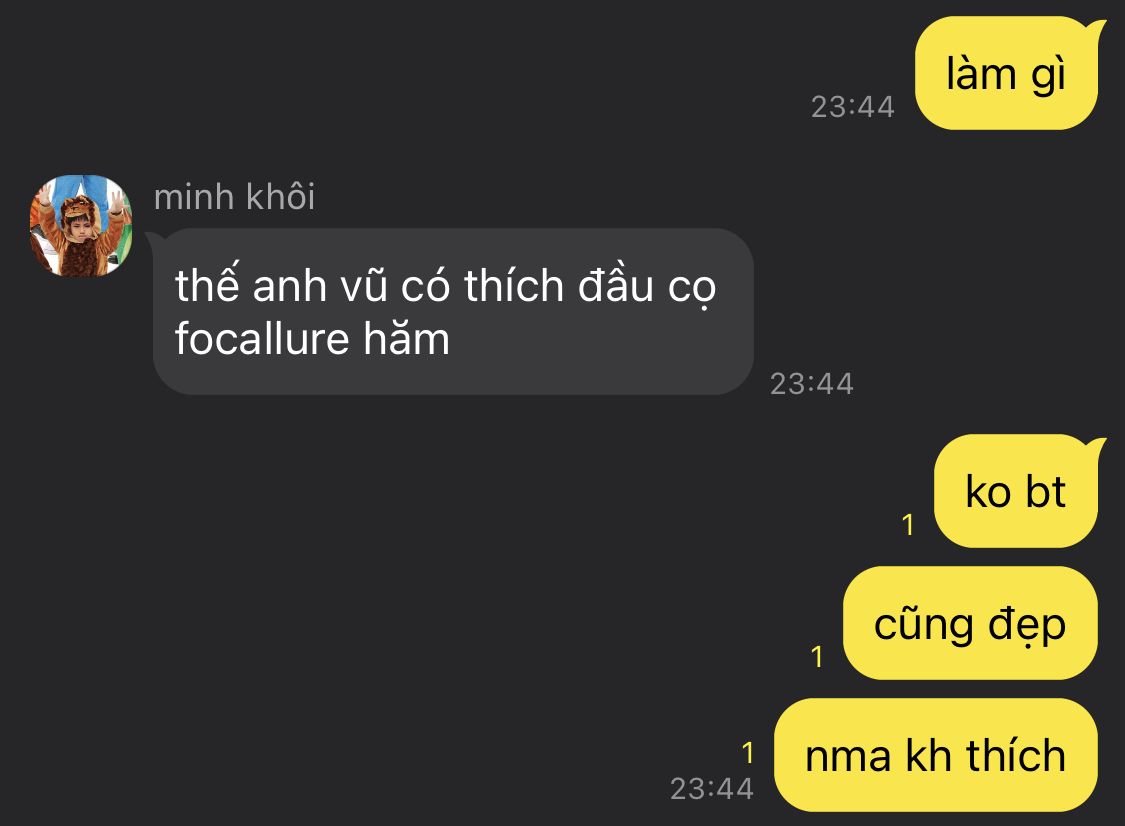The image size is (1125, 826).
Task: Click the 23:44 timestamp beside "nma kh thích"
Action: 712,789
